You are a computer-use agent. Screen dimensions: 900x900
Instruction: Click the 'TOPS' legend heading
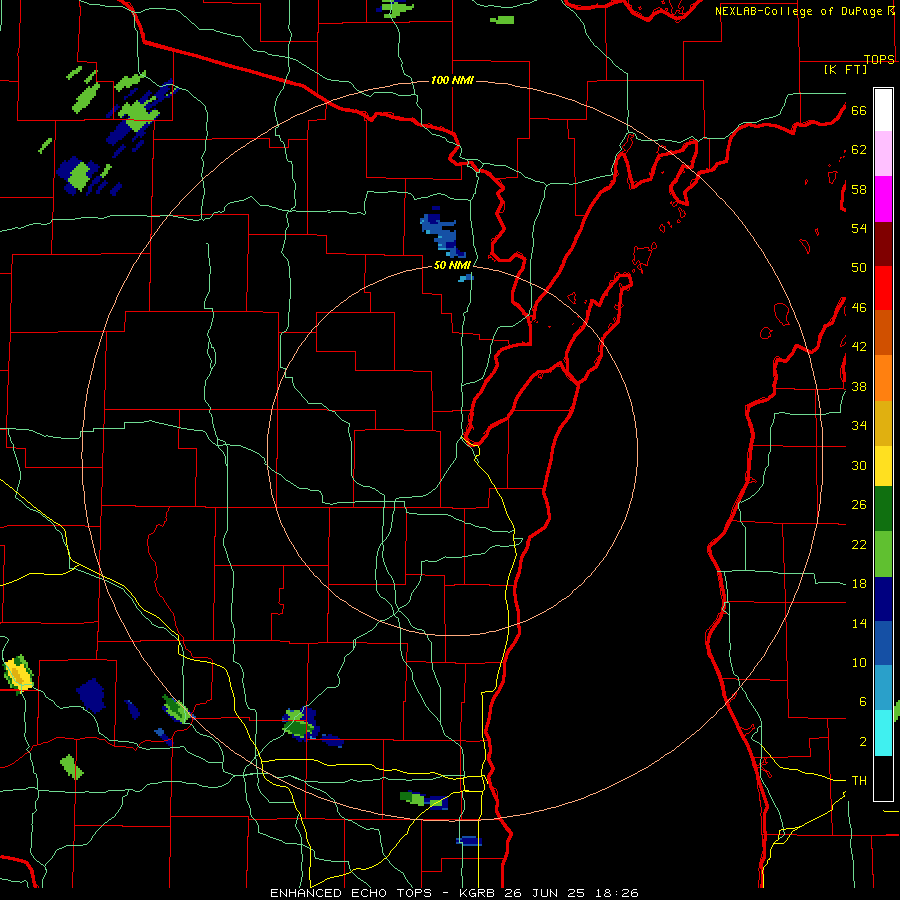tap(879, 59)
